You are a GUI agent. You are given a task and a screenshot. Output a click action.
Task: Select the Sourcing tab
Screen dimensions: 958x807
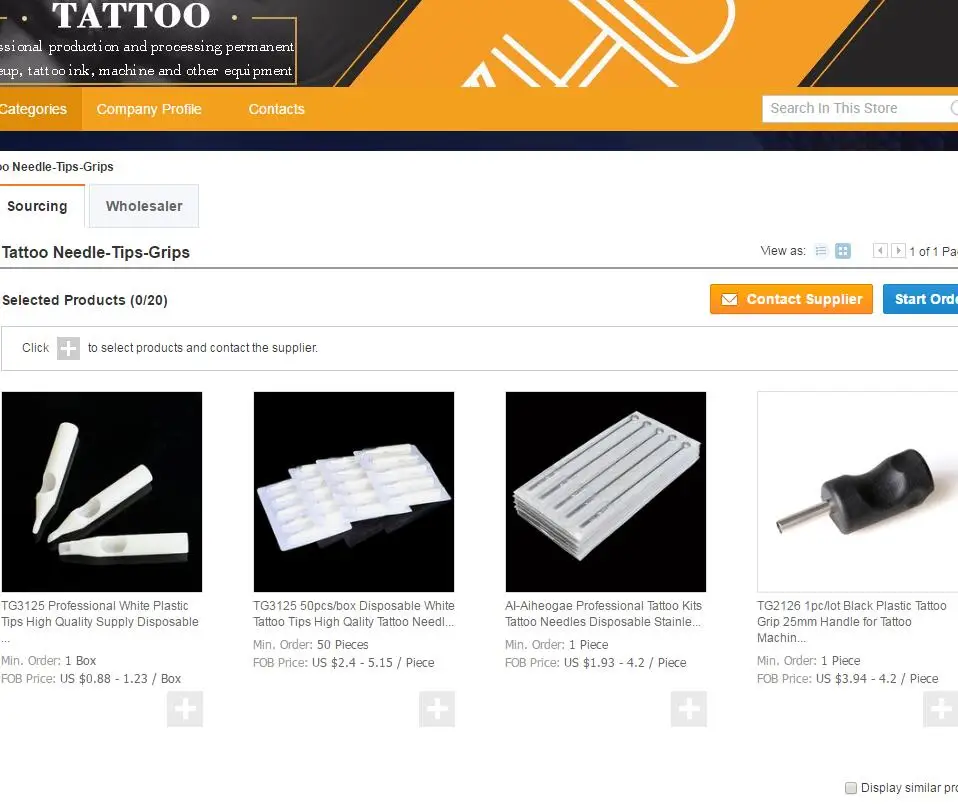[x=37, y=206]
